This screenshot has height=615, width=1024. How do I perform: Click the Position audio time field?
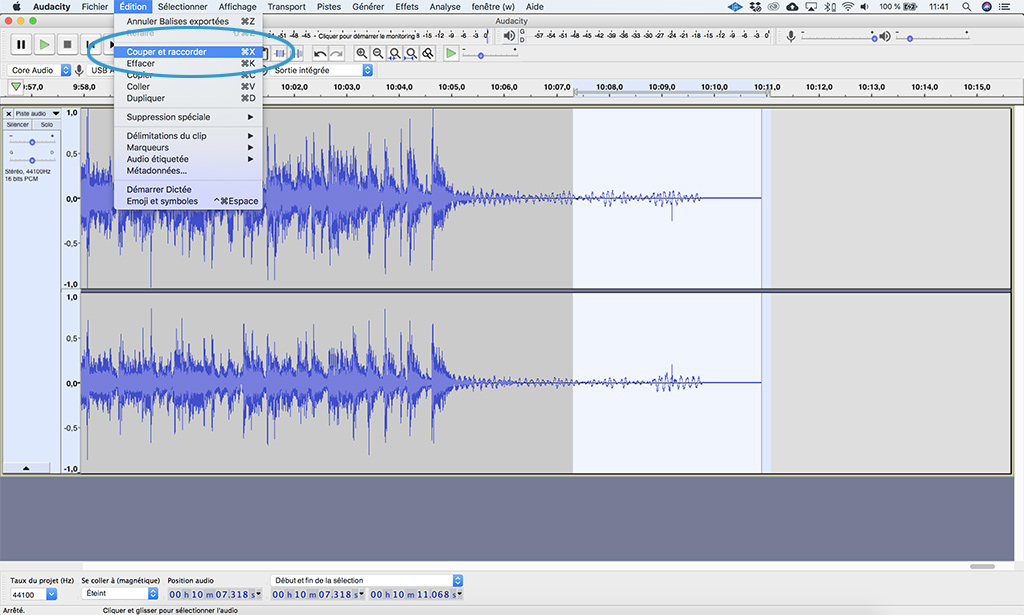[215, 594]
